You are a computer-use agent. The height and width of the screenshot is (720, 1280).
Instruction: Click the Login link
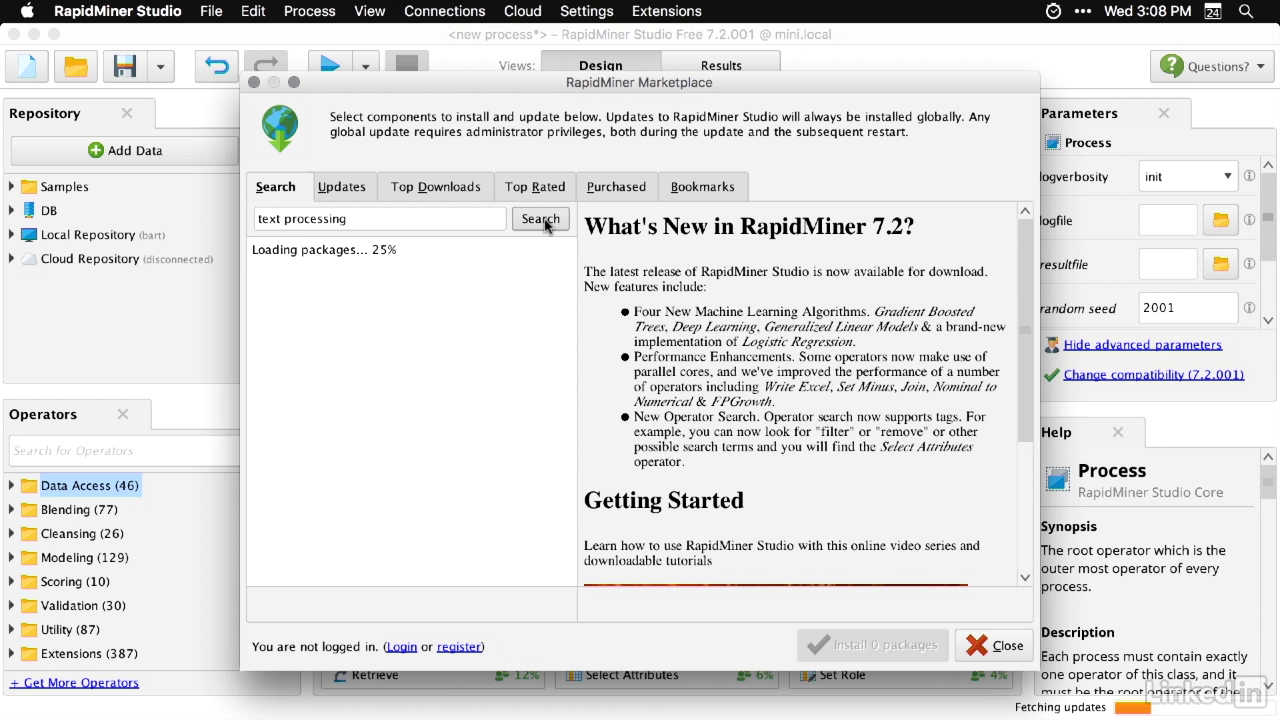click(401, 646)
